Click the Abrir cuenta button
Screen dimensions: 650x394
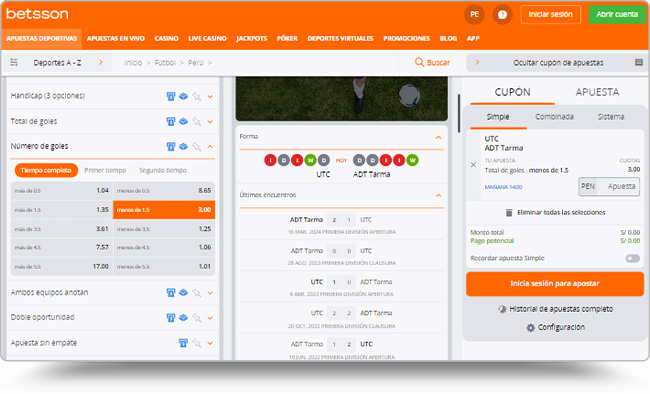click(x=617, y=15)
